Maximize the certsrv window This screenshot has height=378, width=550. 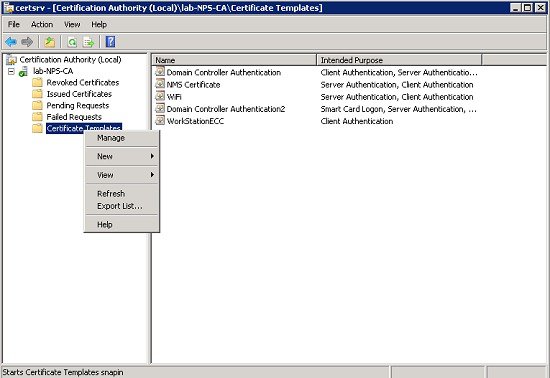click(527, 8)
